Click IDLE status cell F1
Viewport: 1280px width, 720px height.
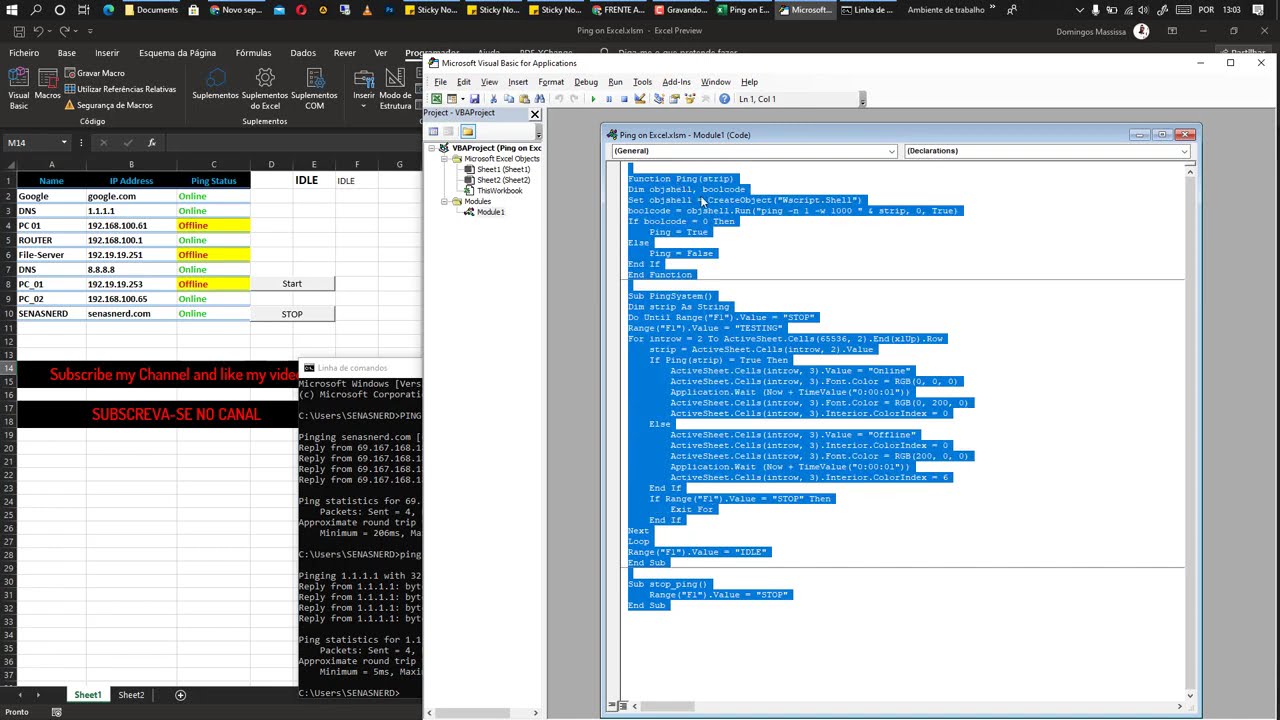(x=357, y=181)
